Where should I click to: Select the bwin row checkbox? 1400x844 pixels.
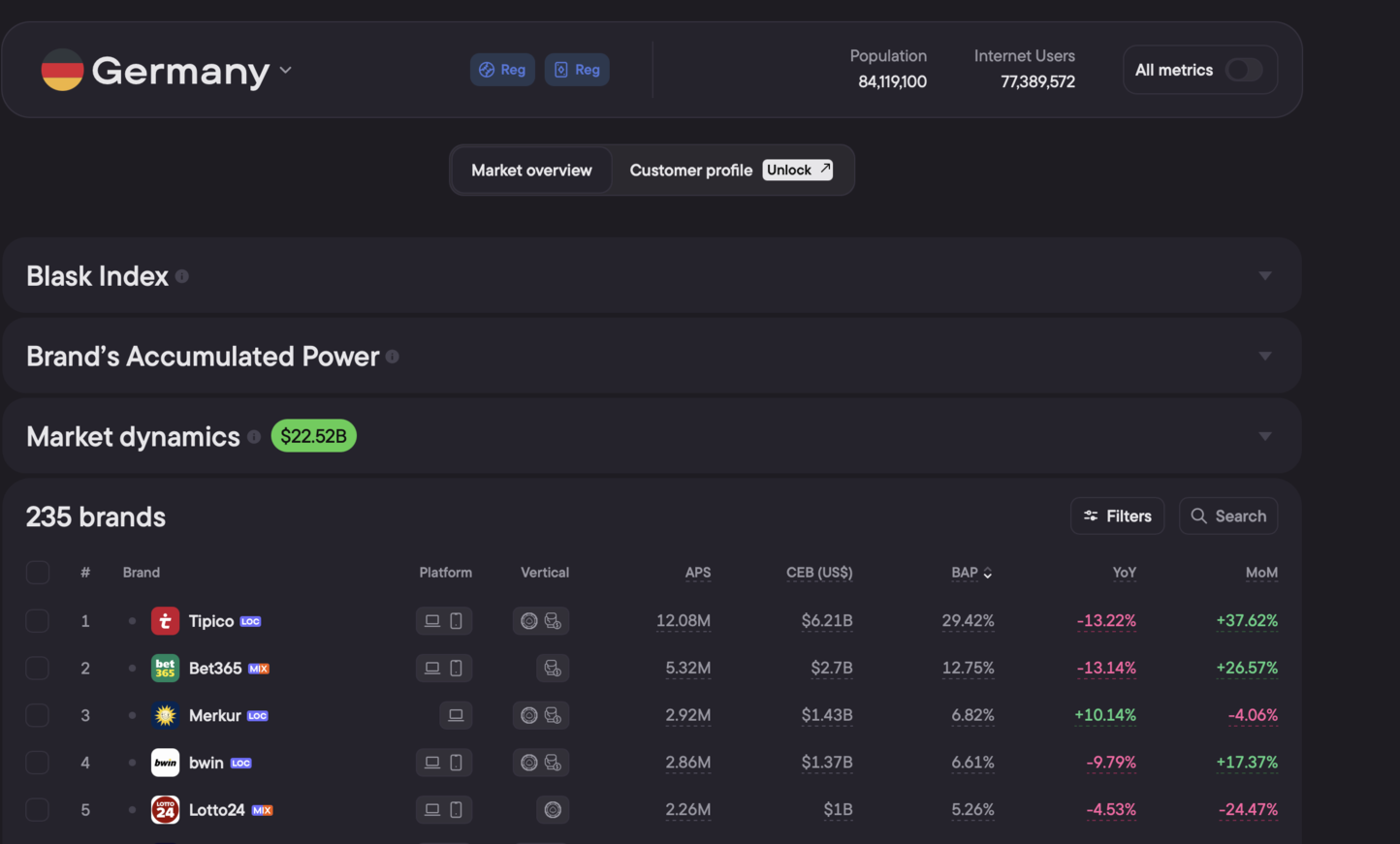(x=38, y=763)
